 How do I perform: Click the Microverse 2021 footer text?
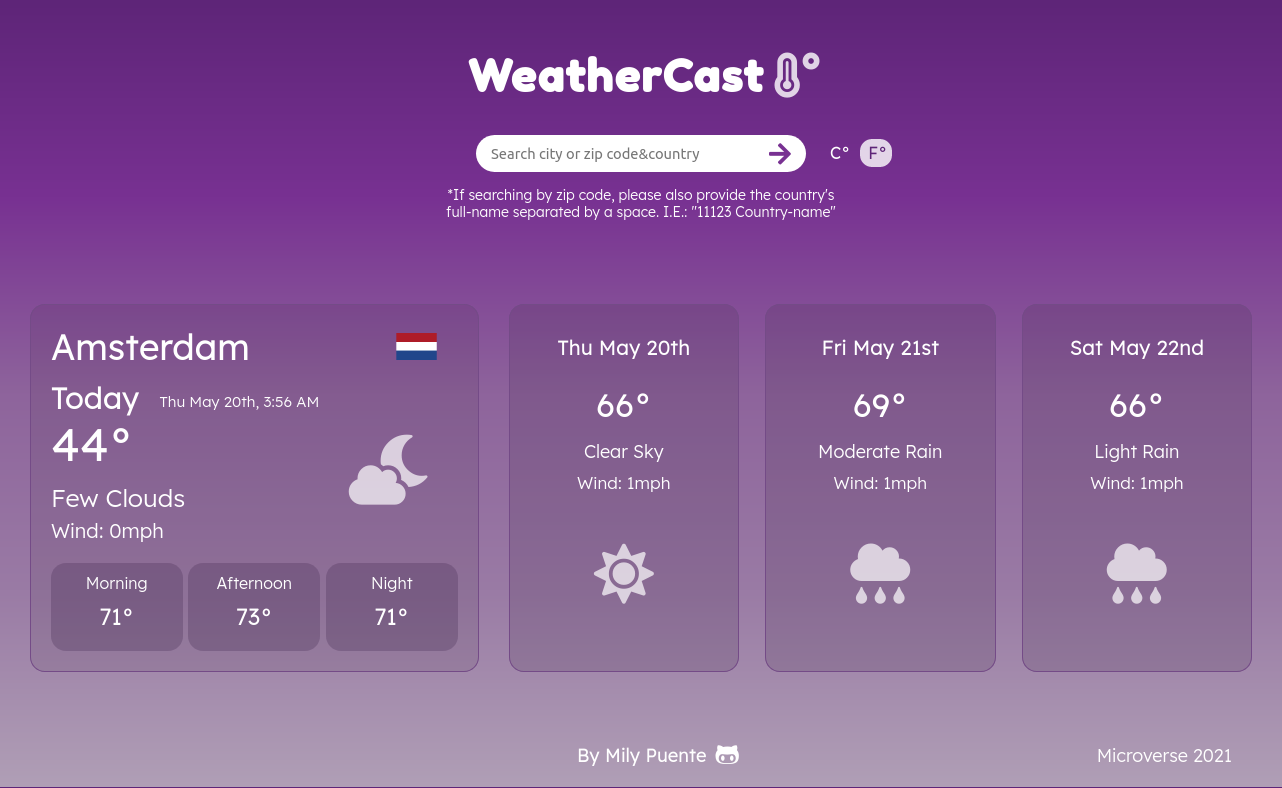[x=1164, y=755]
